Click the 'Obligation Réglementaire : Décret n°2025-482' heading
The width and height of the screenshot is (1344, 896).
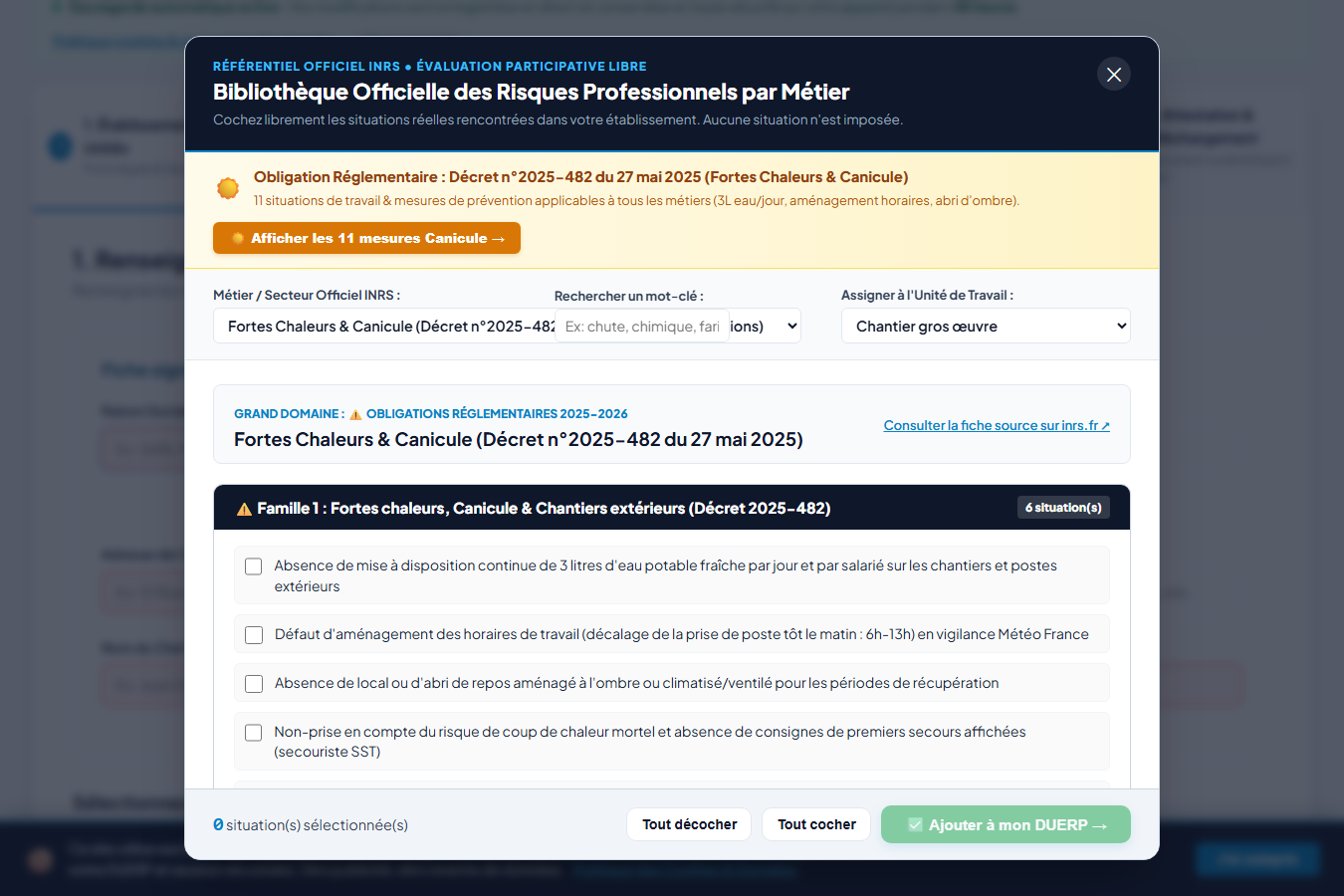(580, 177)
